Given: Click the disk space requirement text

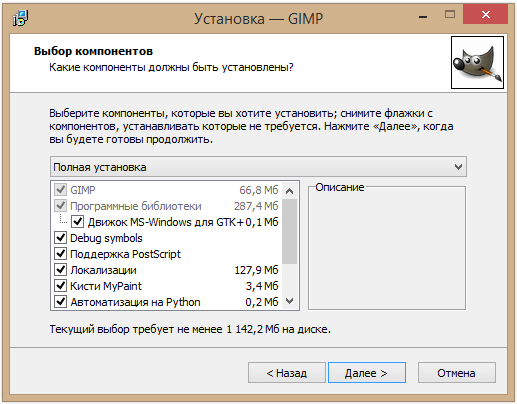Looking at the screenshot, I should pos(190,329).
